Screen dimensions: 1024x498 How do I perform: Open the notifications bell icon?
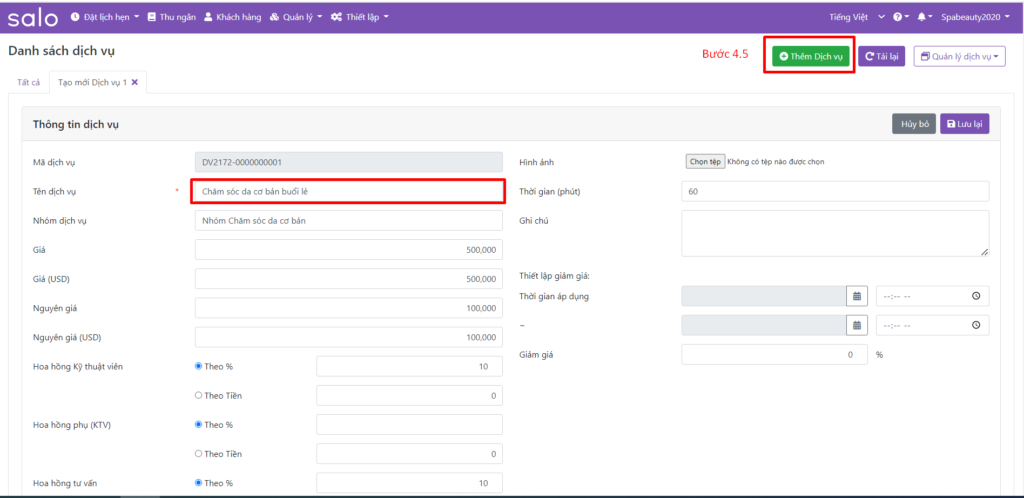point(921,17)
